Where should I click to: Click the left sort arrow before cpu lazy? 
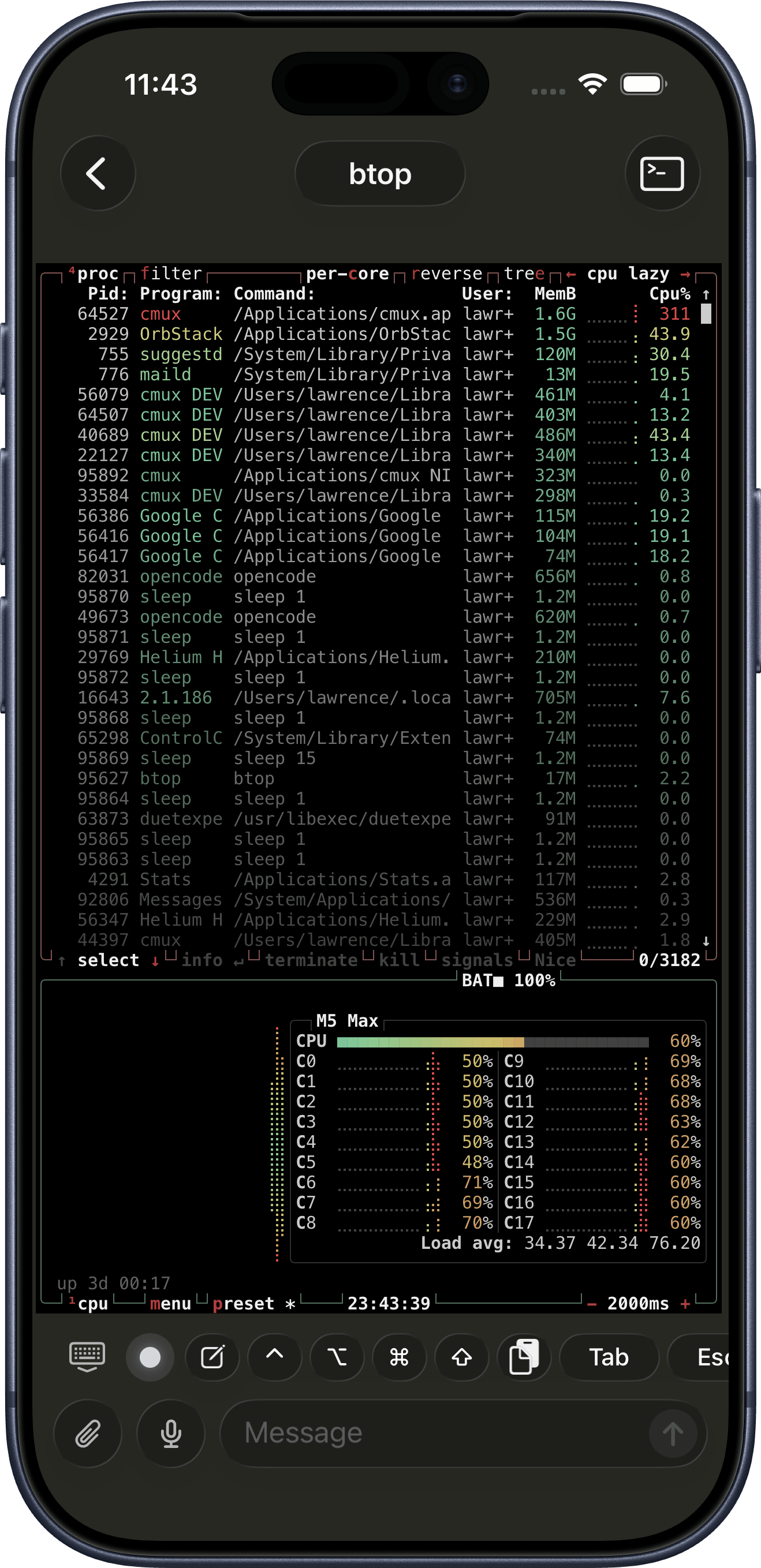pos(571,274)
